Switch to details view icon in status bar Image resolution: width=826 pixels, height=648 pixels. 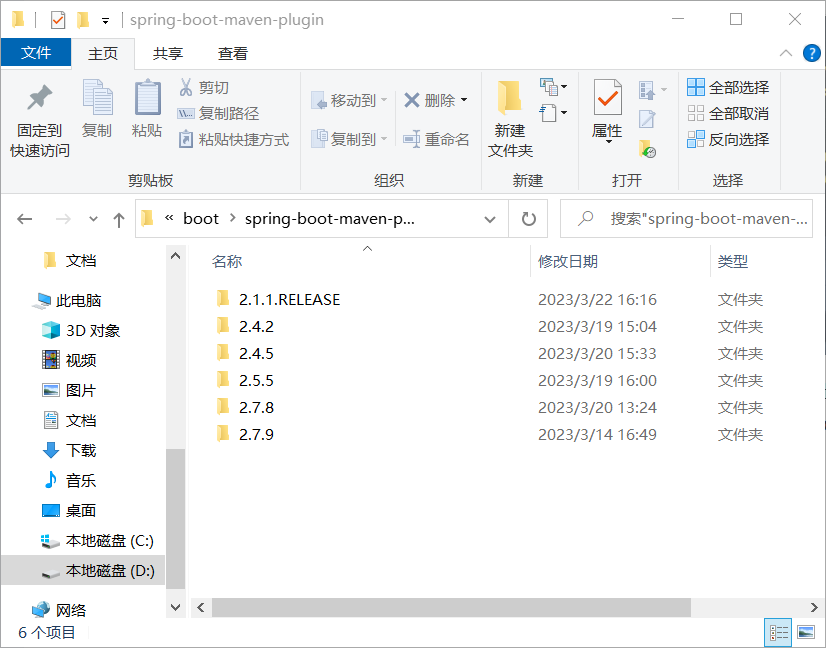coord(778,632)
